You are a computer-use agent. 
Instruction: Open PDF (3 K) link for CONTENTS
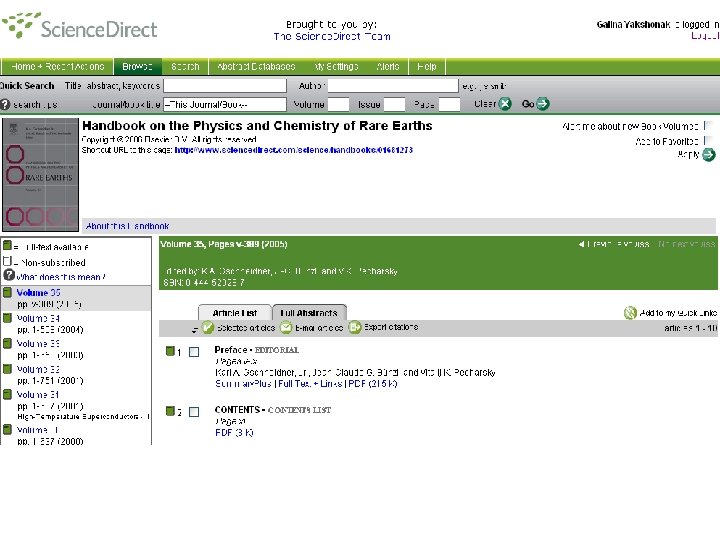pyautogui.click(x=234, y=432)
